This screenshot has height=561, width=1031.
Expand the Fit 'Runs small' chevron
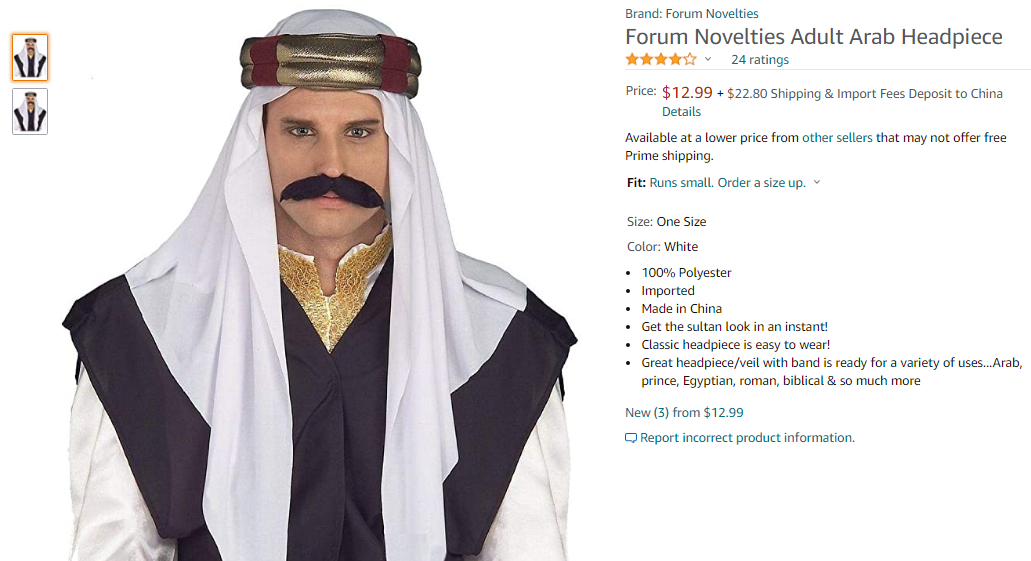point(817,182)
